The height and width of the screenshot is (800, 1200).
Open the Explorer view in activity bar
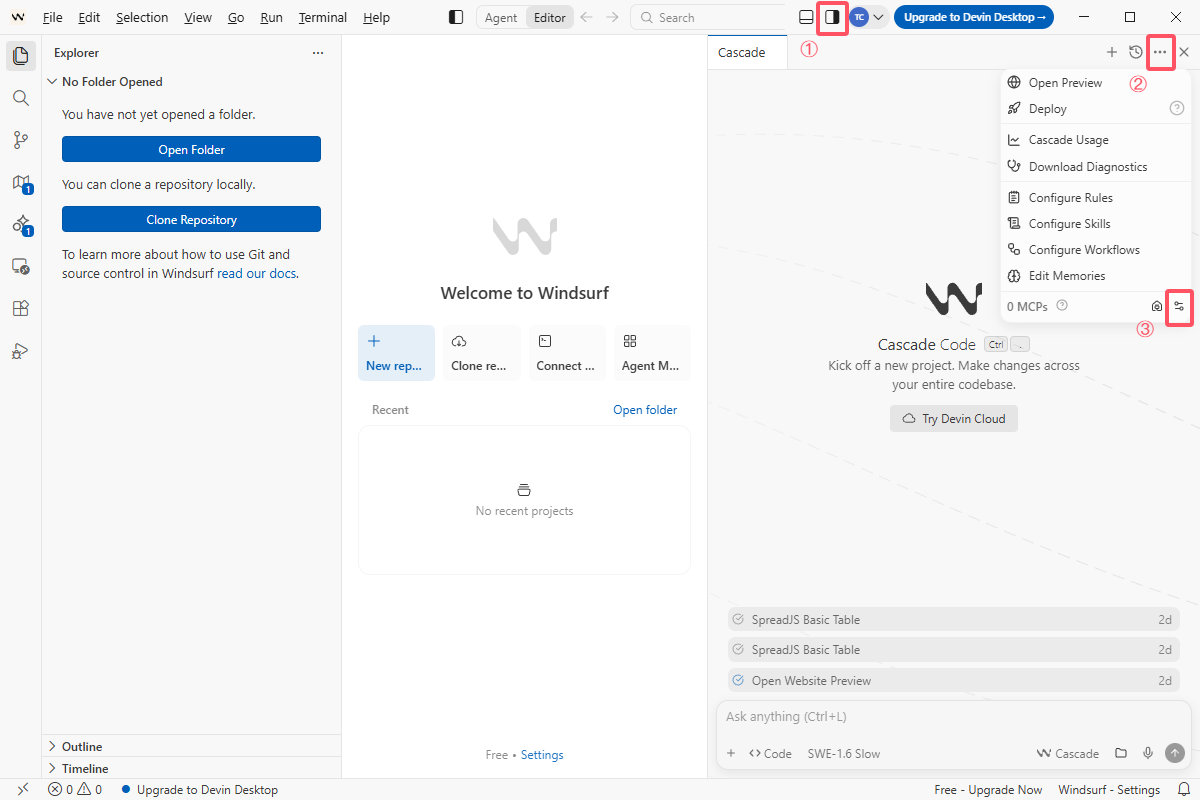point(20,55)
